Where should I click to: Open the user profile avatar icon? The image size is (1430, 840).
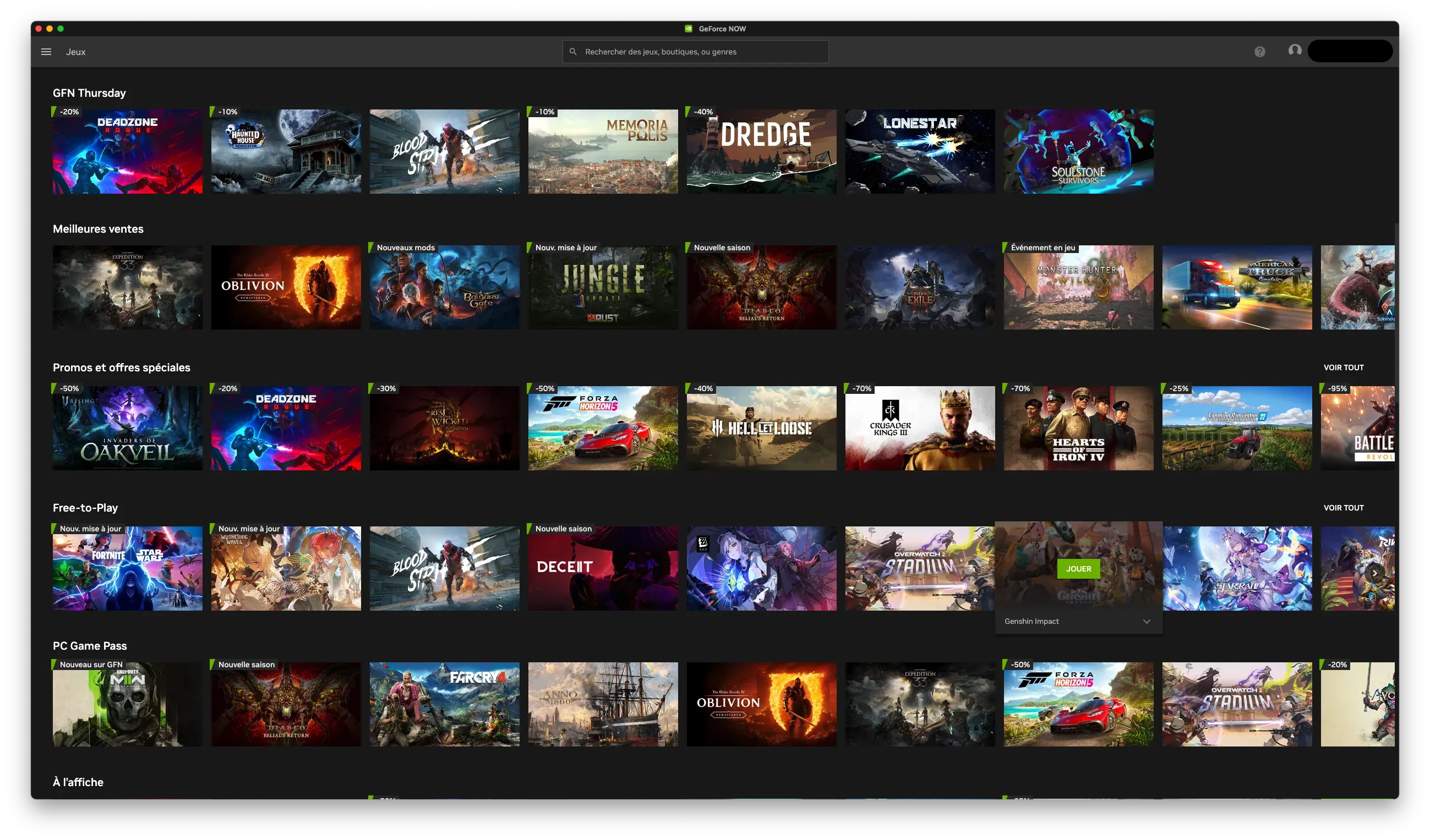click(x=1295, y=51)
